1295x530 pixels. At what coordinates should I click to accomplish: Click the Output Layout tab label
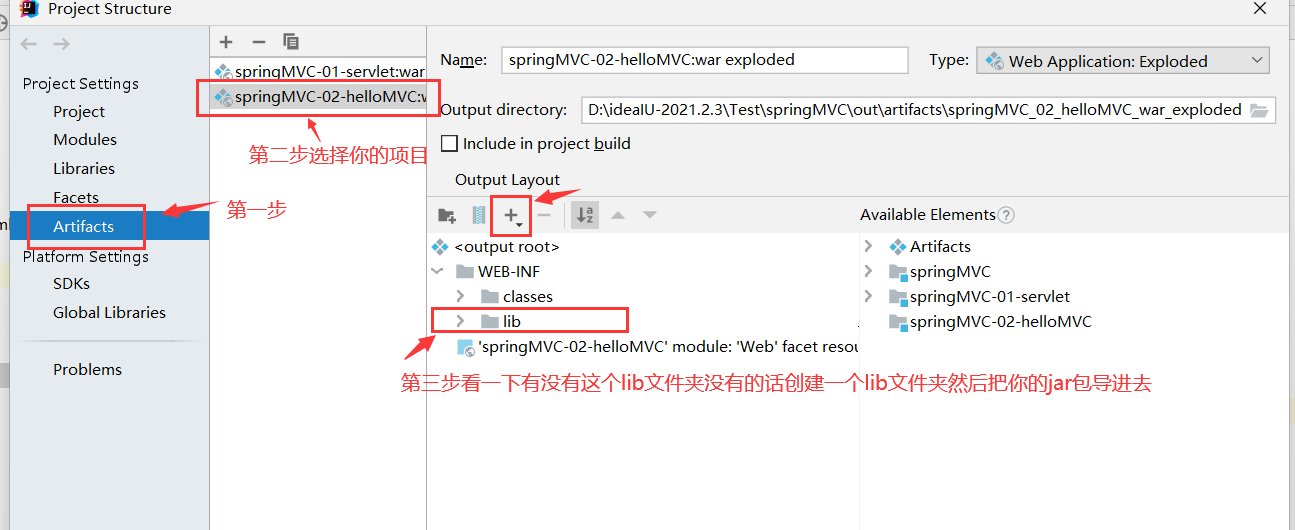[x=507, y=180]
